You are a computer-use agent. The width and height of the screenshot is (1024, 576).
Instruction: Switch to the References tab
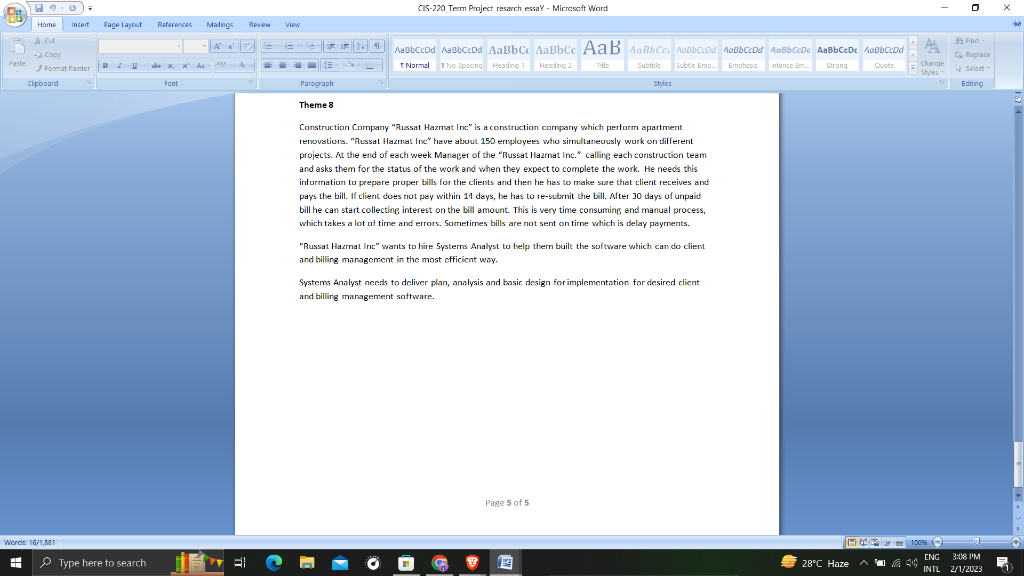[174, 24]
